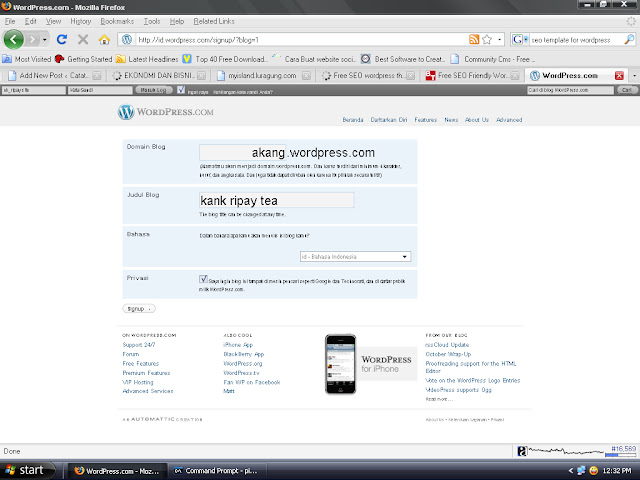Open the Help menu
The image size is (640, 480).
[x=177, y=21]
